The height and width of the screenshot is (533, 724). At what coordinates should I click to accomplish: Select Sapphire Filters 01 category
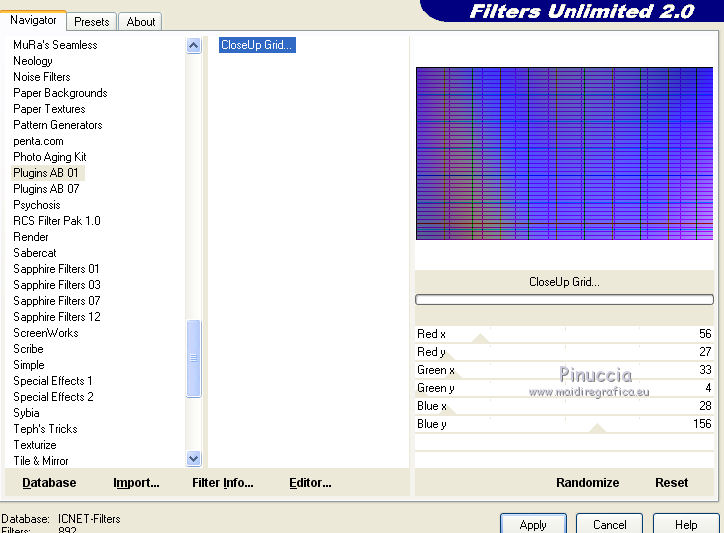[x=56, y=269]
